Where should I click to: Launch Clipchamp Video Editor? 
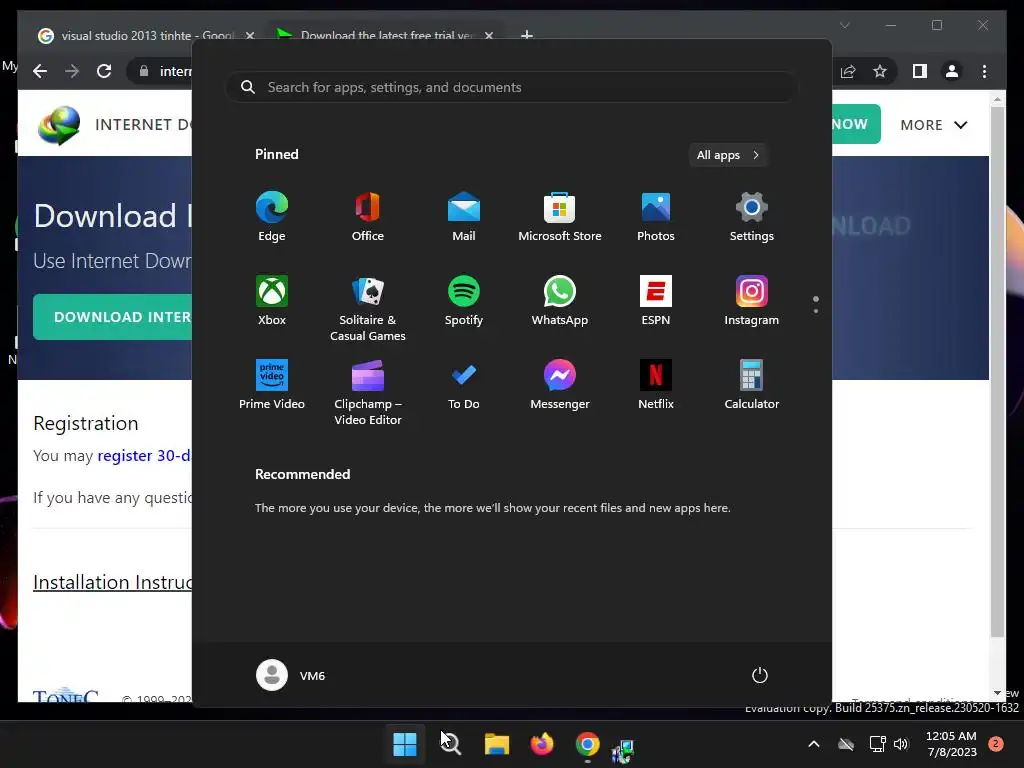point(368,393)
